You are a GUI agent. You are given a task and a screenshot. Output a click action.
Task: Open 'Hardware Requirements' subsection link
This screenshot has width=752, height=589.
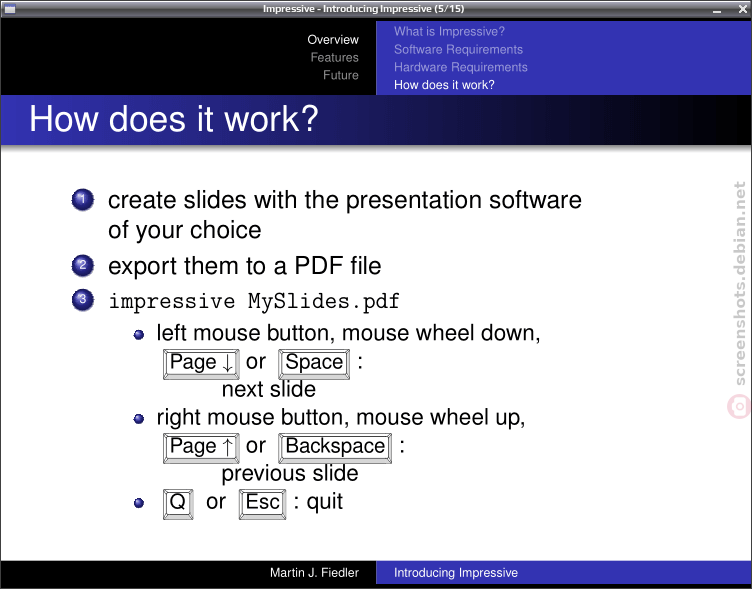(x=461, y=67)
